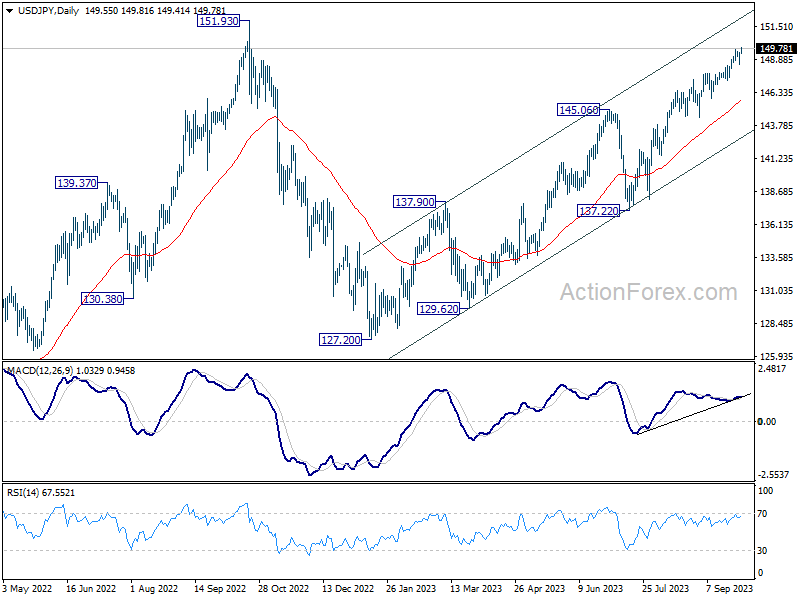
Task: Select the RSI(14) 67.5521 indicator label
Action: pyautogui.click(x=40, y=493)
